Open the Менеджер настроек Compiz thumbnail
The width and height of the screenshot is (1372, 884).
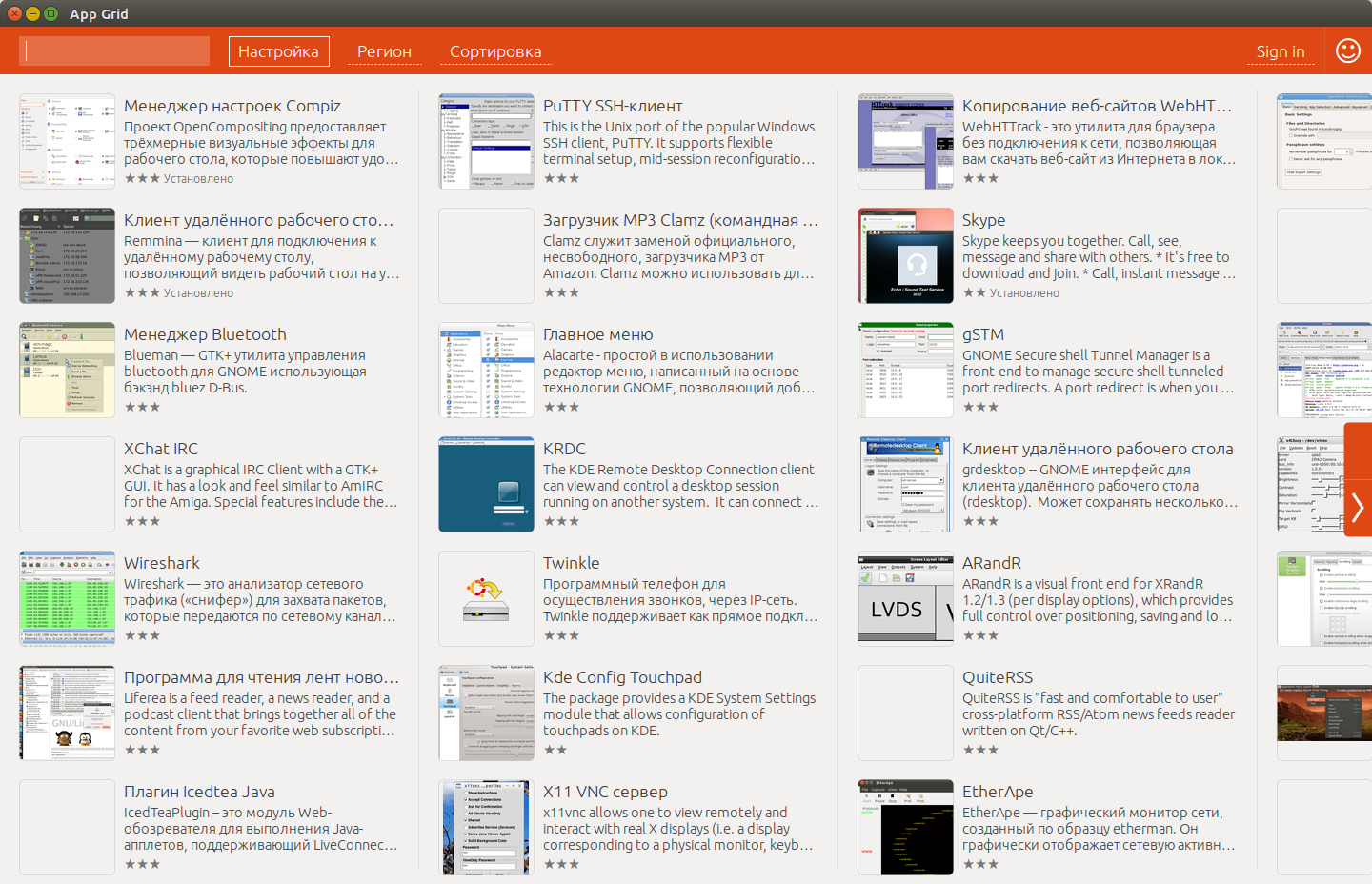[67, 141]
